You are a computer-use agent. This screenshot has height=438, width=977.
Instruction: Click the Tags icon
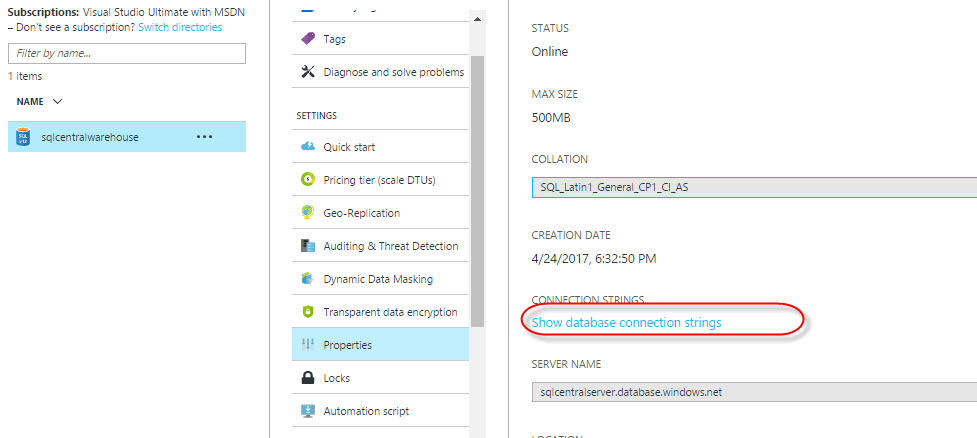[308, 39]
